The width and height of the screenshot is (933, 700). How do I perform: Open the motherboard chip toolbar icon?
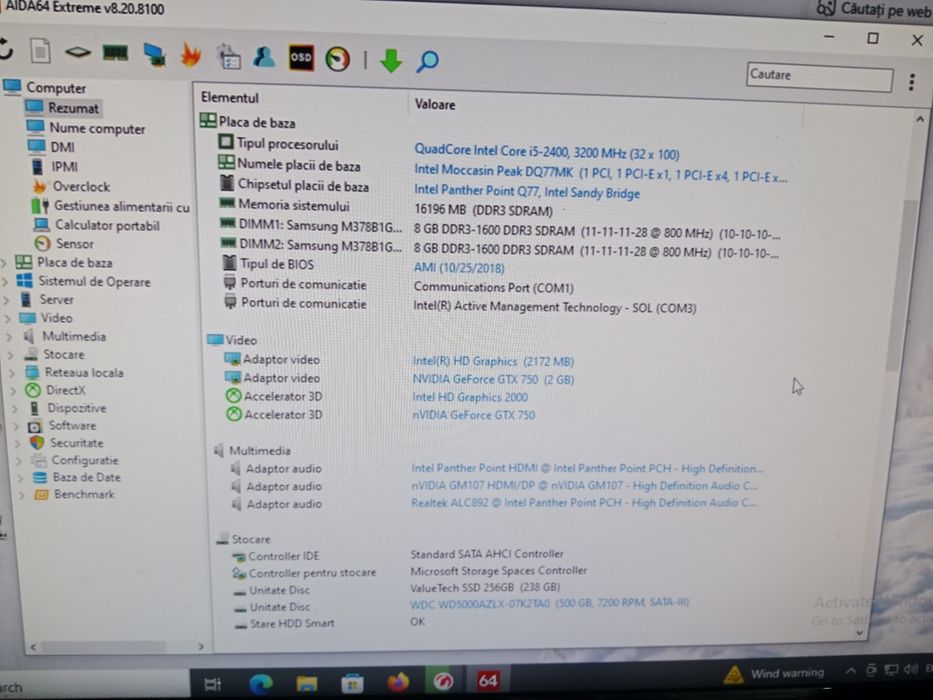point(77,53)
